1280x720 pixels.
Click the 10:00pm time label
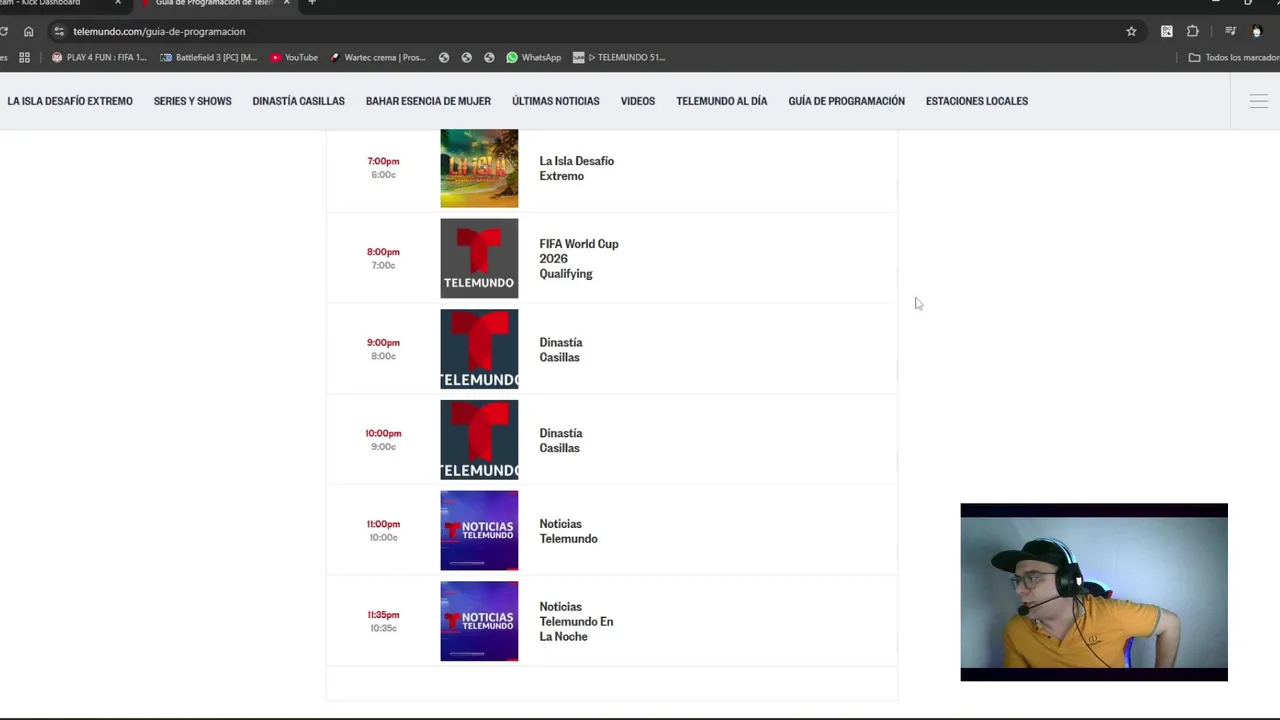(x=383, y=434)
